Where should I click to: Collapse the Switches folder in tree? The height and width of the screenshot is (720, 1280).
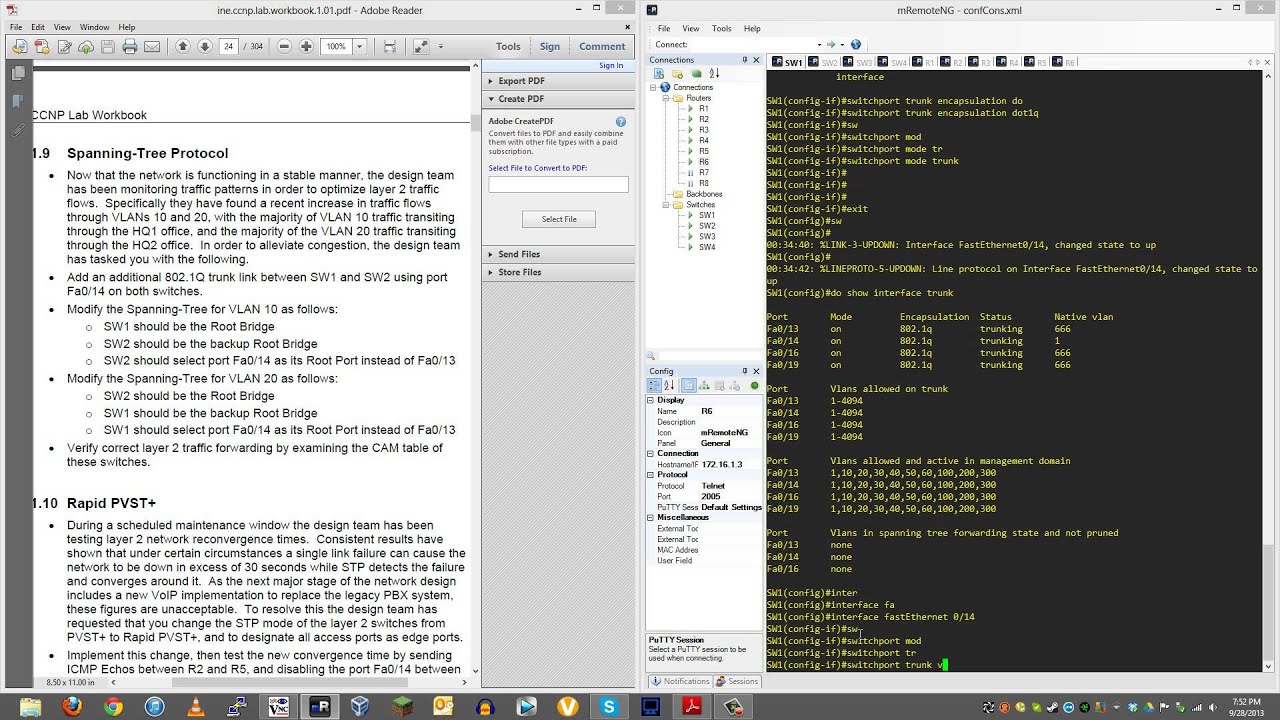click(666, 205)
